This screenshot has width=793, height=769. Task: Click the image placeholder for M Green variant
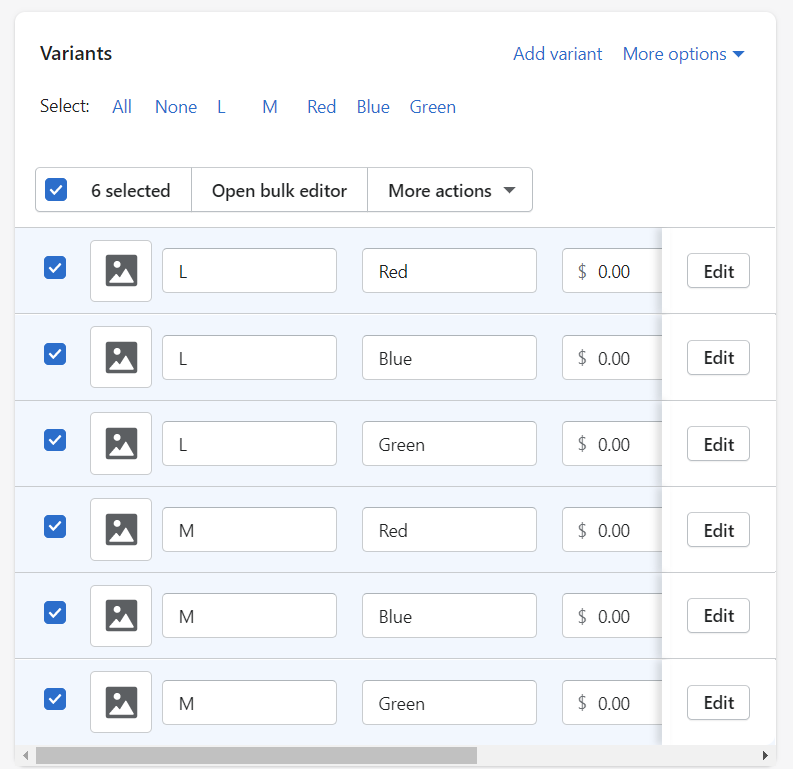[x=121, y=702]
